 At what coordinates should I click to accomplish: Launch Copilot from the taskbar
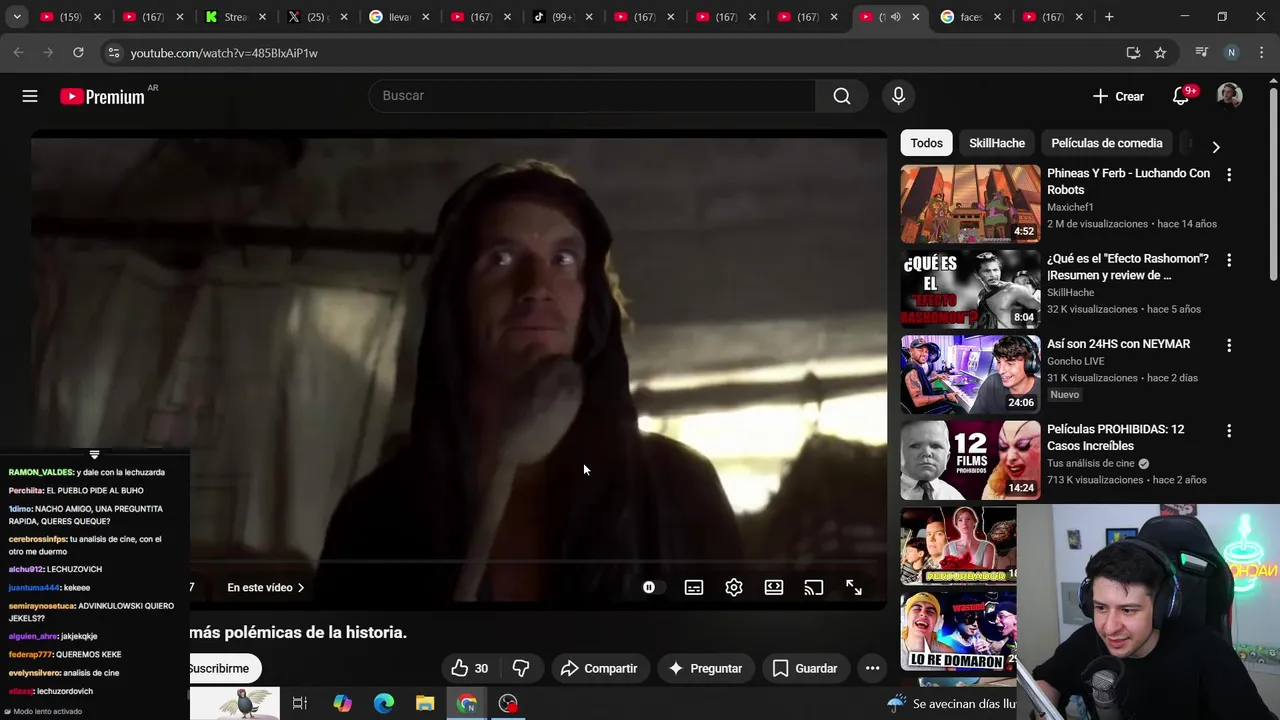342,703
